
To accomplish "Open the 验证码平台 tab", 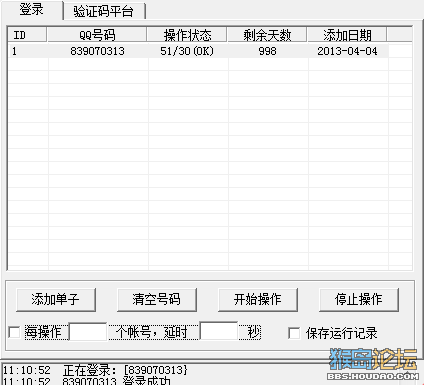I will coord(104,11).
